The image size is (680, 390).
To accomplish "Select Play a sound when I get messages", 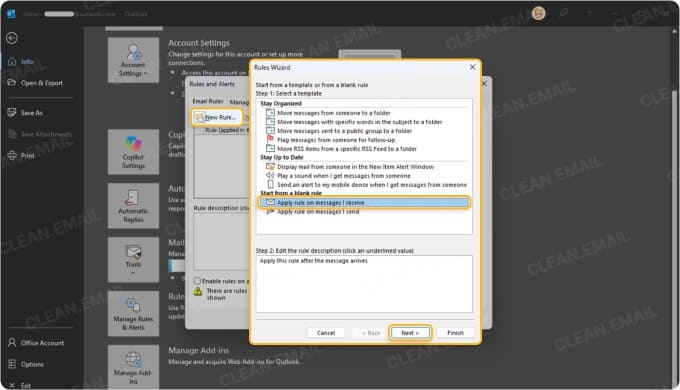I will tap(343, 176).
